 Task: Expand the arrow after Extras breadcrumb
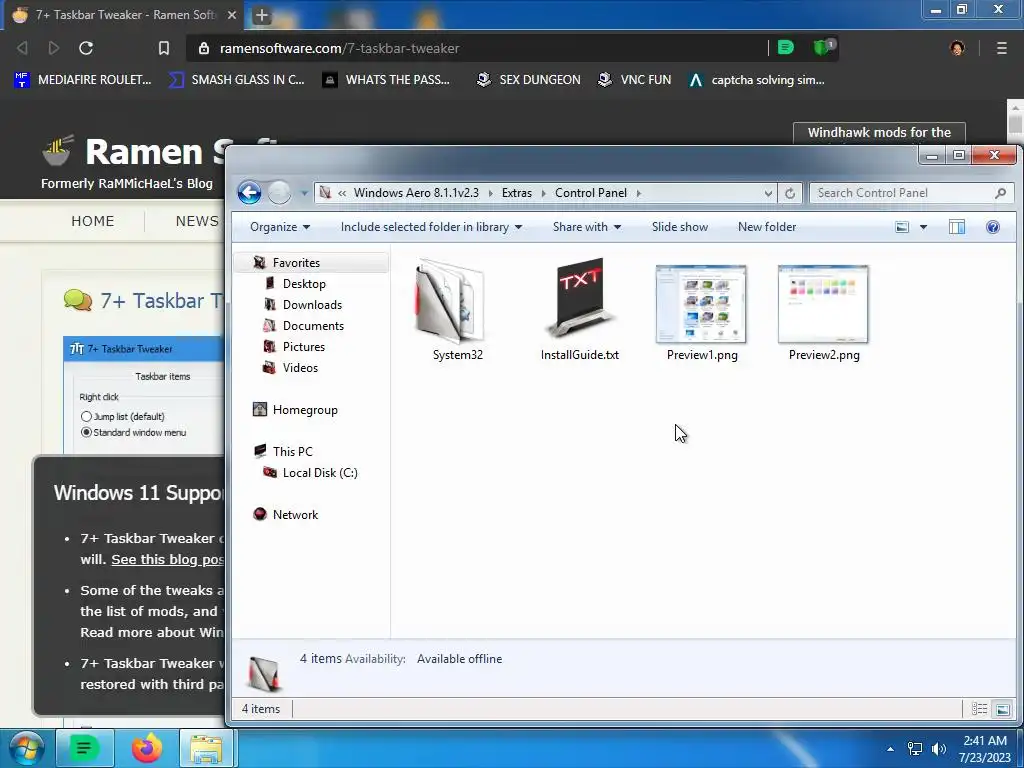[x=543, y=193]
